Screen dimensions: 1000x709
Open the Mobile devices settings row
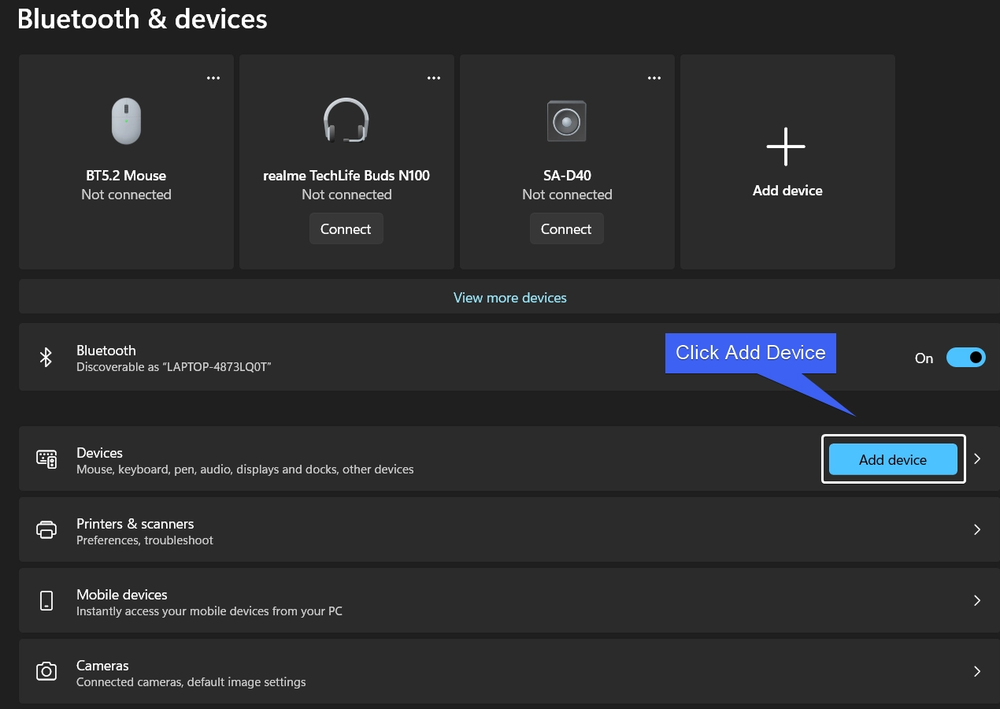(x=510, y=601)
